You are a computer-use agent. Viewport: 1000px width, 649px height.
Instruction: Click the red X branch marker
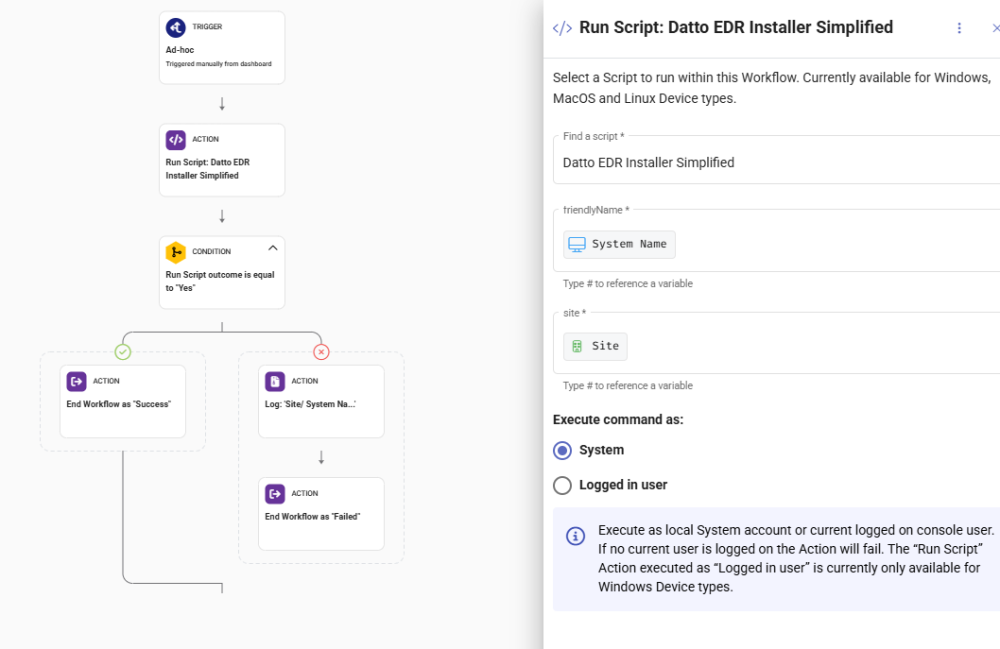click(321, 351)
